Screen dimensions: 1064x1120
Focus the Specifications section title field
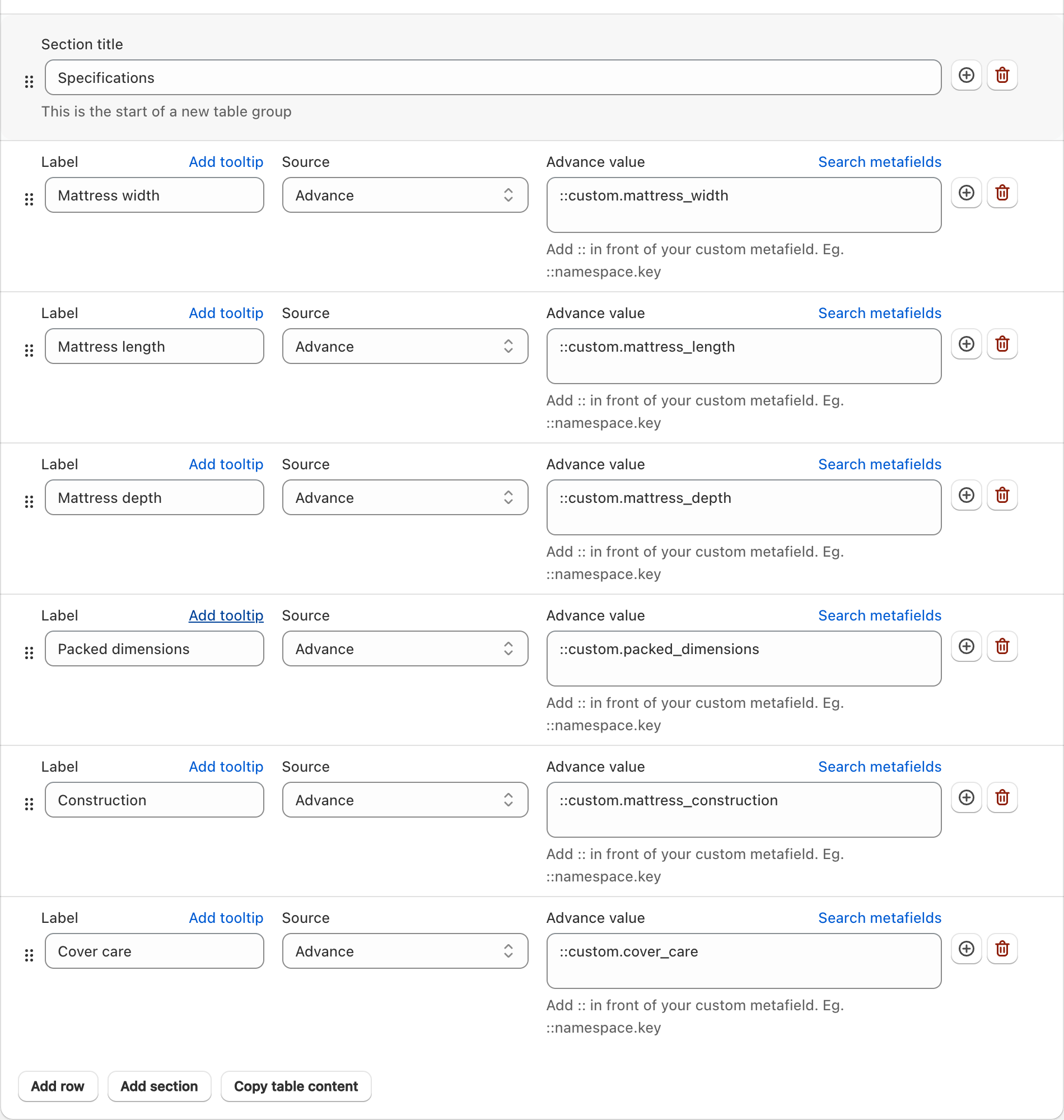[x=493, y=78]
